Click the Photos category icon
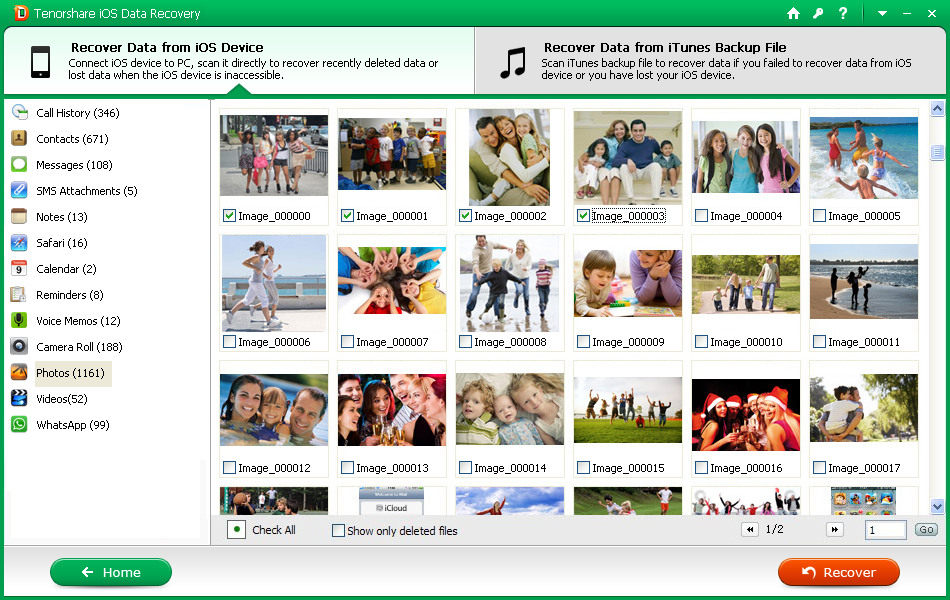Viewport: 950px width, 600px height. (x=19, y=373)
